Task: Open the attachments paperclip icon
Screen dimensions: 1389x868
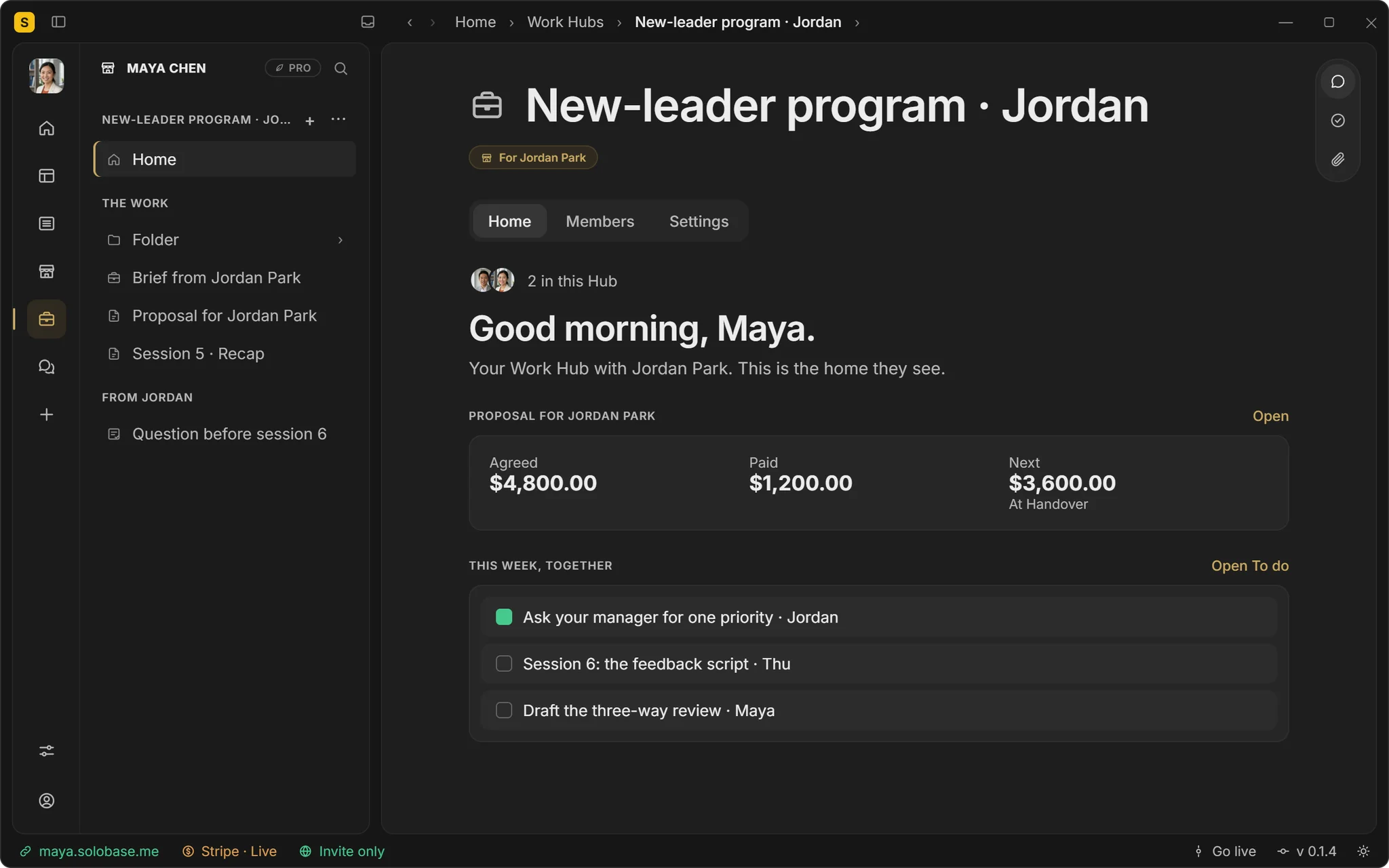Action: click(x=1337, y=159)
